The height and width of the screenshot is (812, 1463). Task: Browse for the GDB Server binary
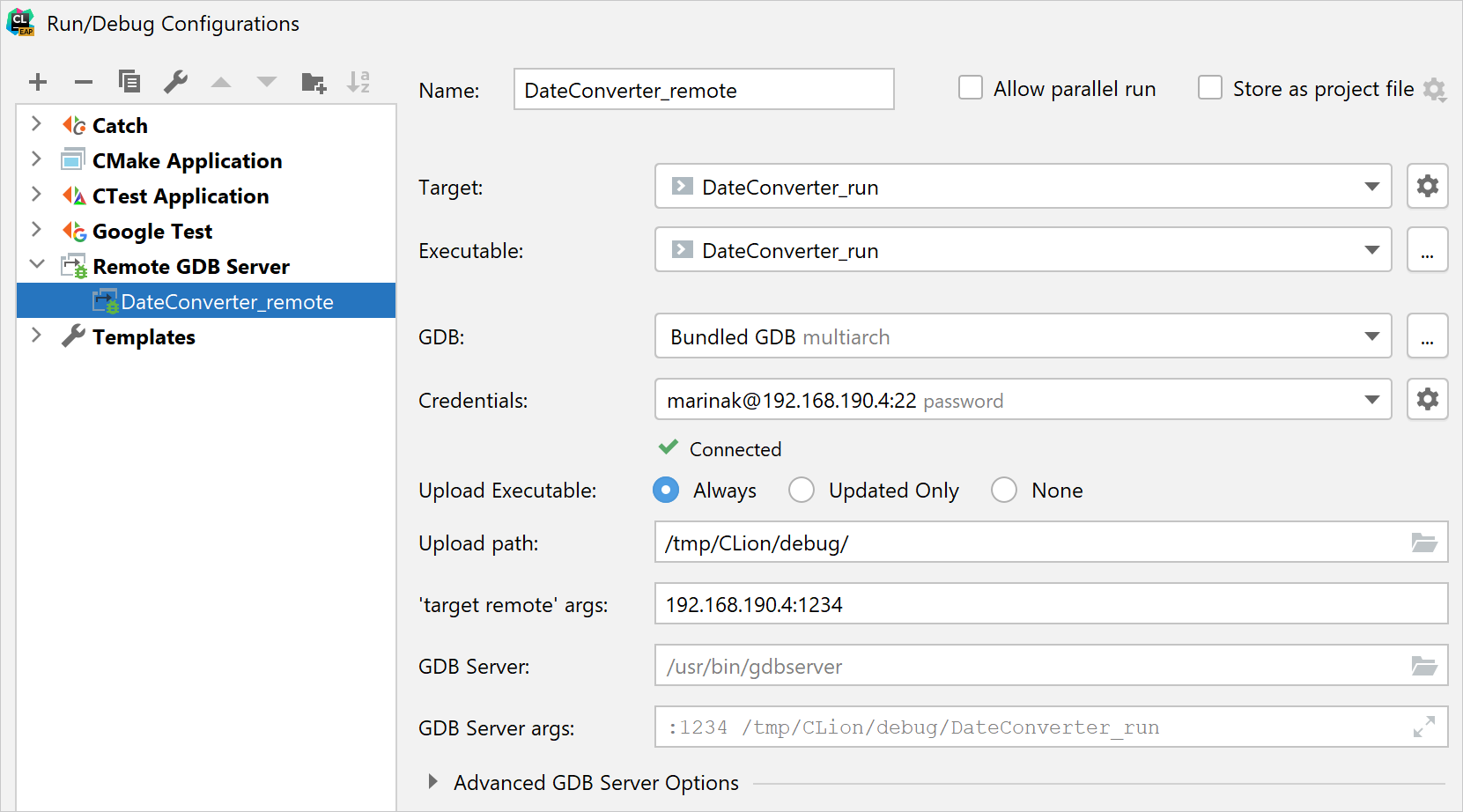[x=1425, y=666]
